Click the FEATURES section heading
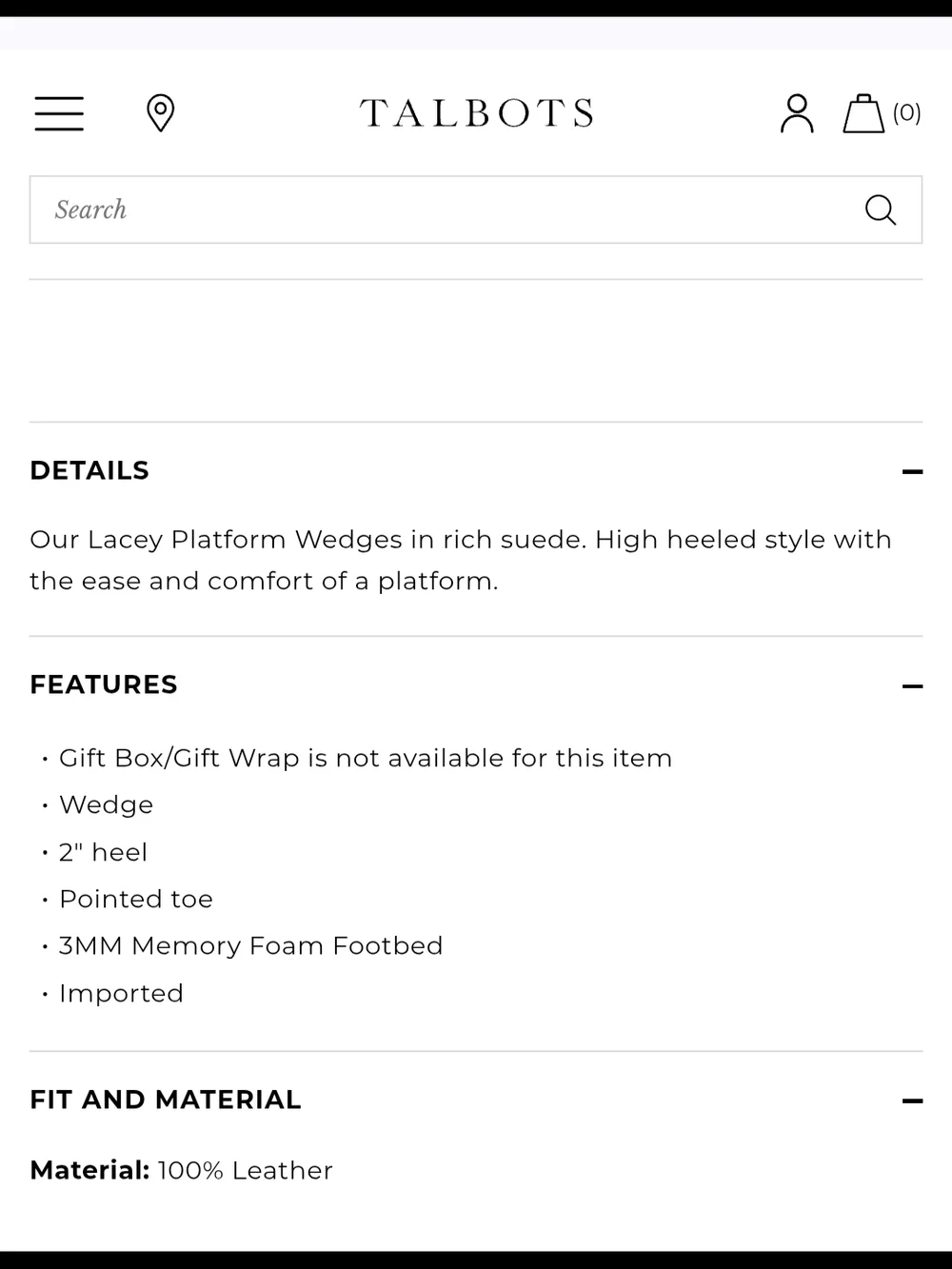Screen dimensions: 952x1269 104,684
